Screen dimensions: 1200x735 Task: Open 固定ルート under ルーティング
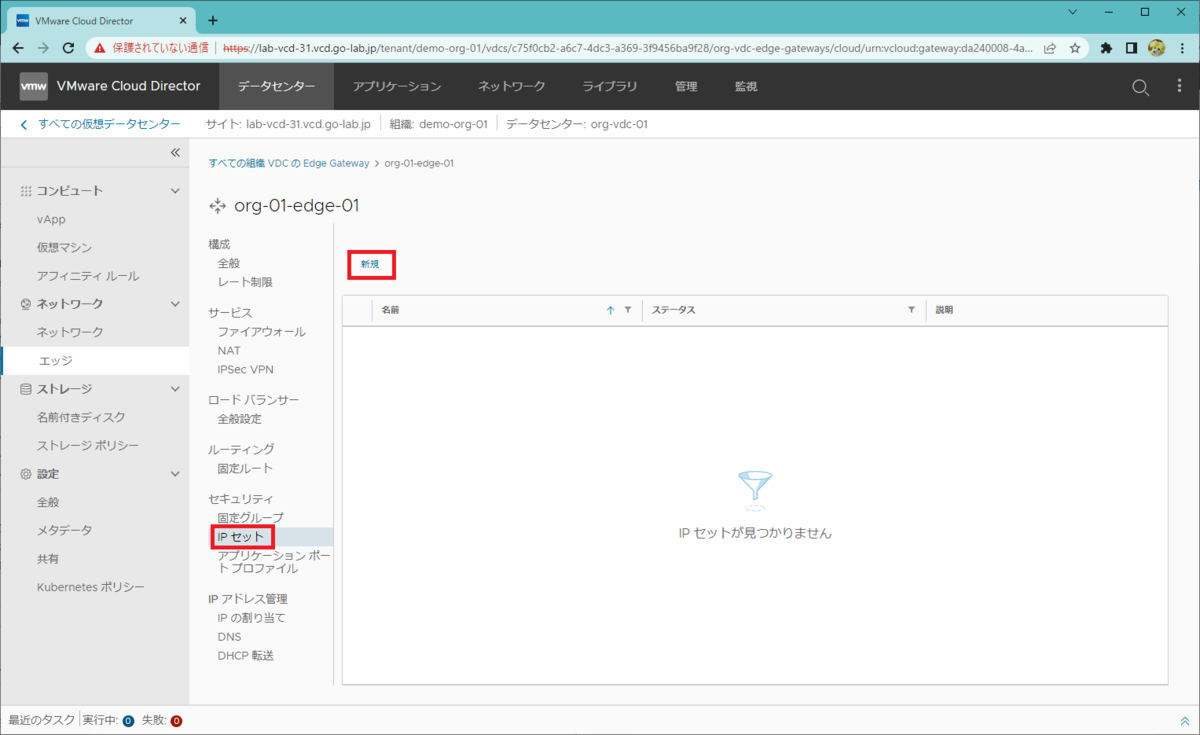coord(245,468)
